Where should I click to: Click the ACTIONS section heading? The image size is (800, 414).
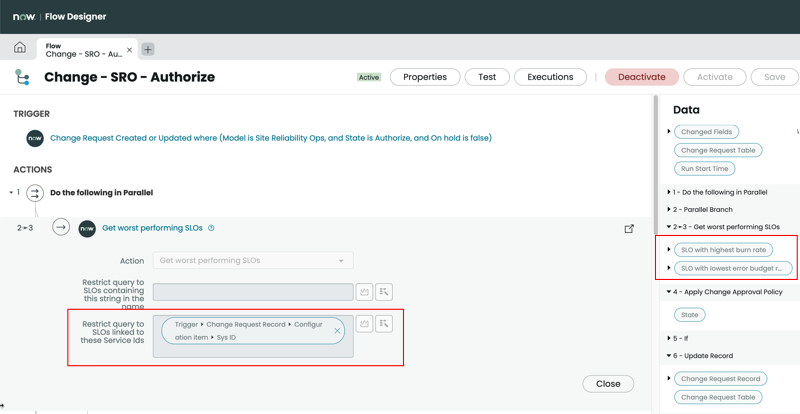point(33,169)
